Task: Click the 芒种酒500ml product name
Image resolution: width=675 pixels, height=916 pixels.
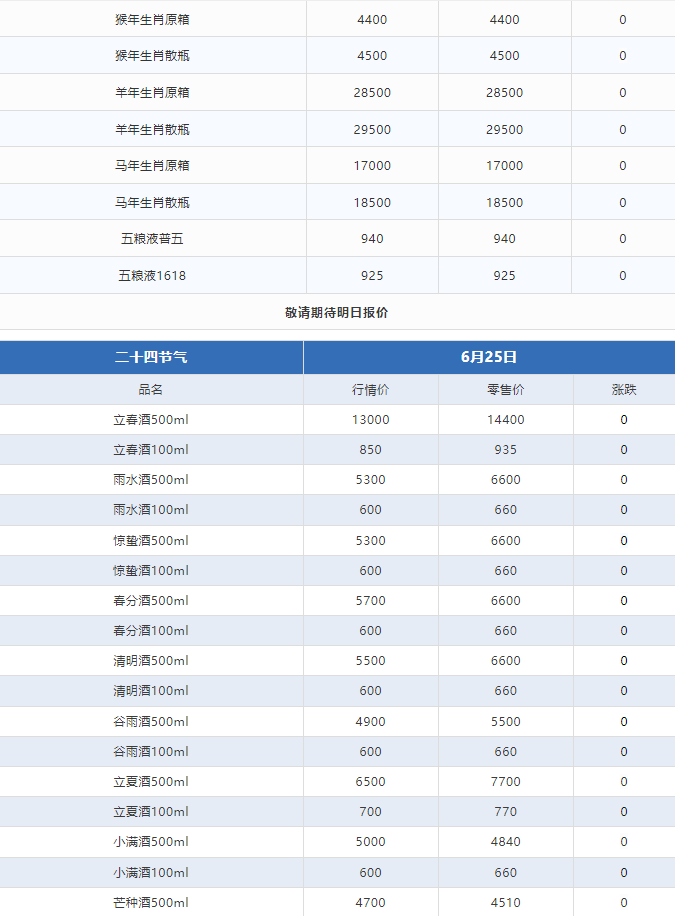Action: point(151,903)
